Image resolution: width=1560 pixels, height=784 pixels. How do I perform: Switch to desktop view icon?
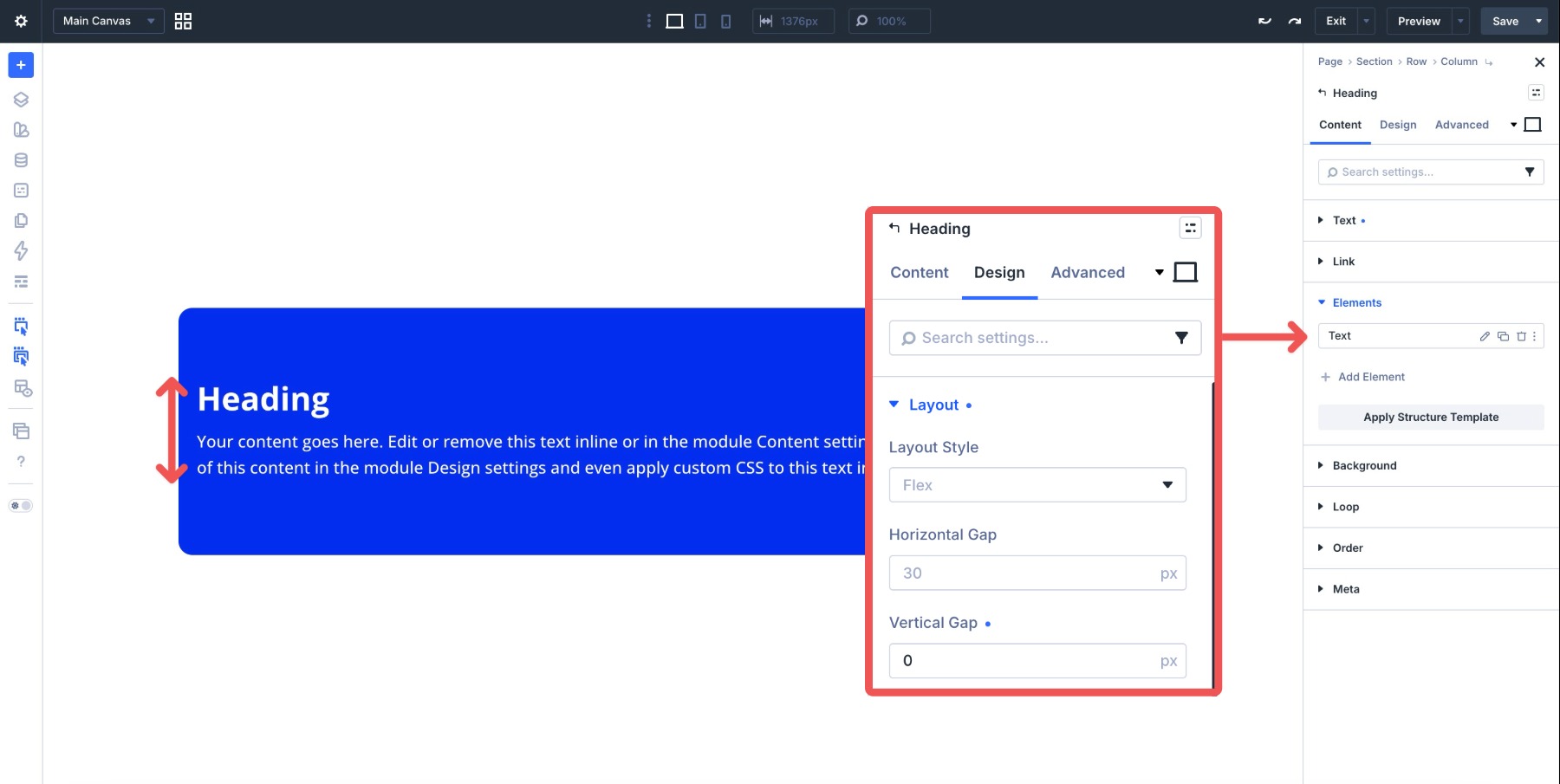tap(674, 21)
